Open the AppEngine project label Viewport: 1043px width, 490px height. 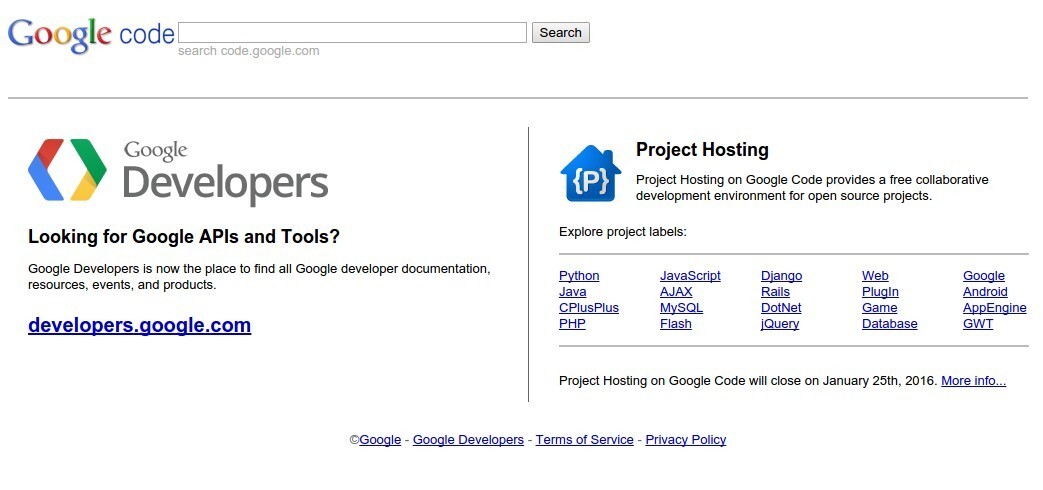coord(995,308)
